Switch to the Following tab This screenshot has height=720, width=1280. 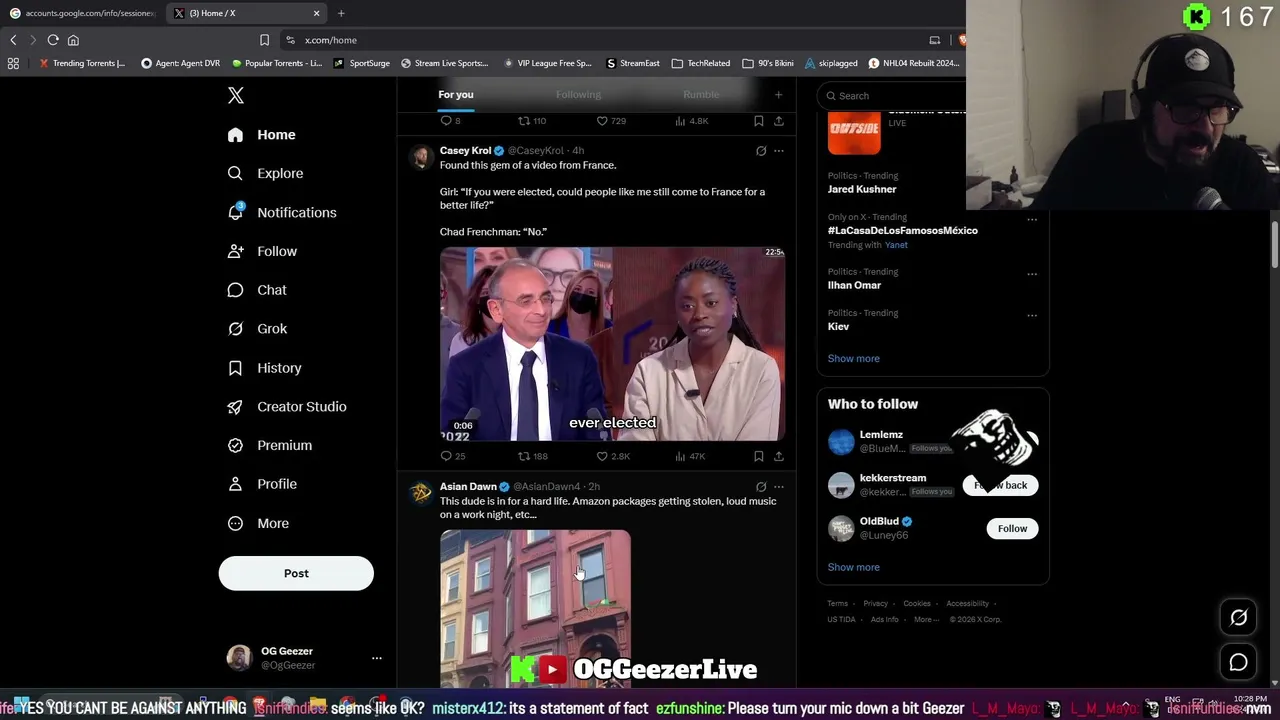578,95
